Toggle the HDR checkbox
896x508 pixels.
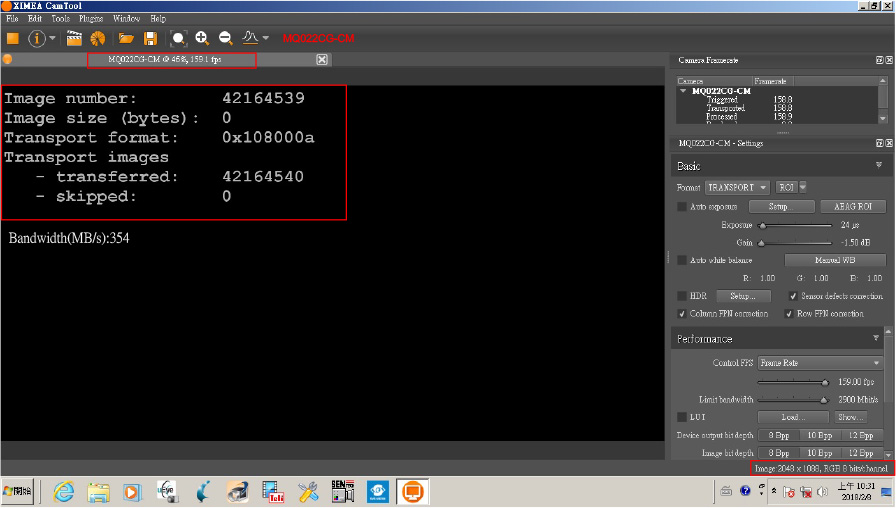682,296
